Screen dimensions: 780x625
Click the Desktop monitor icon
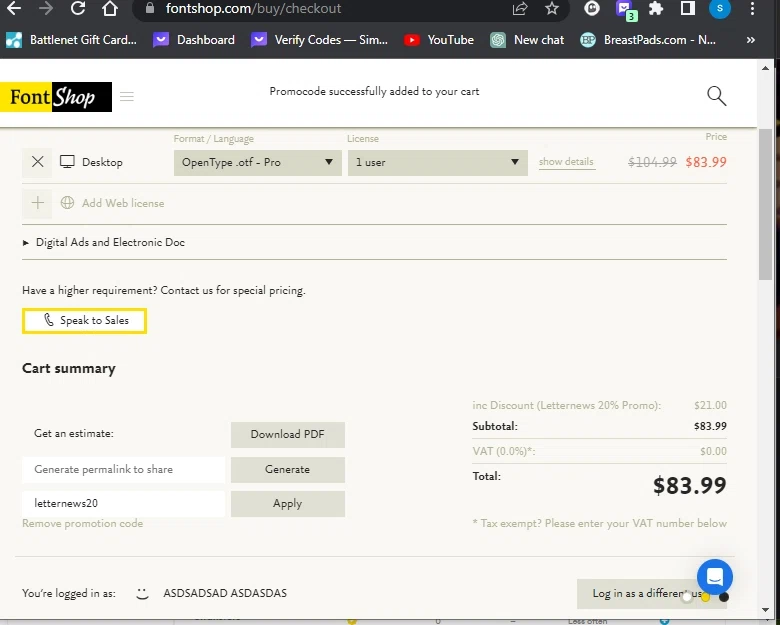point(67,162)
